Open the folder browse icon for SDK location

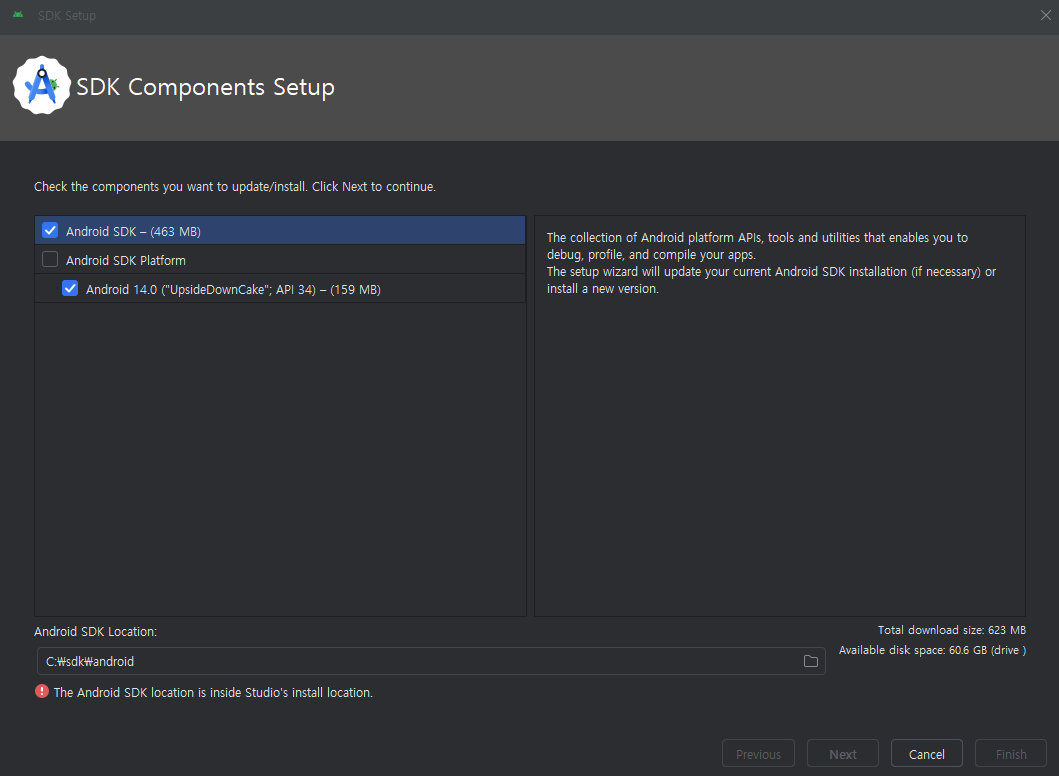coord(810,661)
